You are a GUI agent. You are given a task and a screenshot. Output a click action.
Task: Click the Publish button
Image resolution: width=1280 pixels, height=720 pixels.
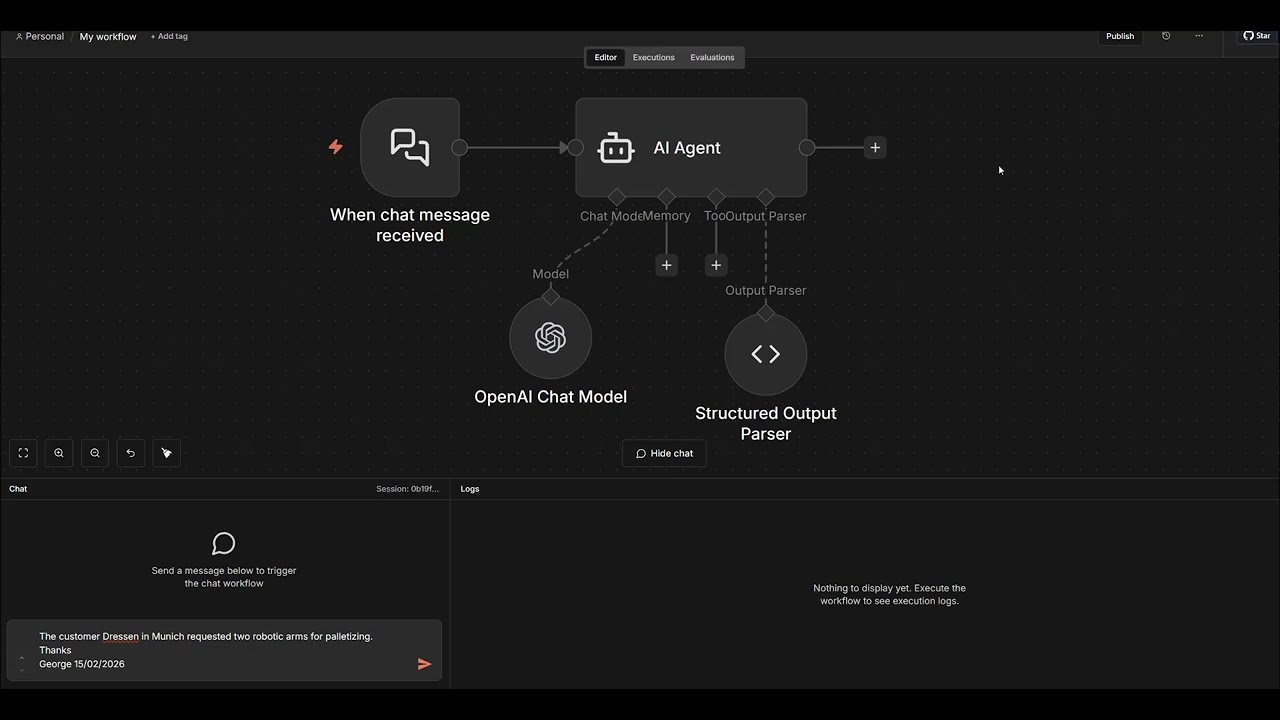pyautogui.click(x=1120, y=36)
